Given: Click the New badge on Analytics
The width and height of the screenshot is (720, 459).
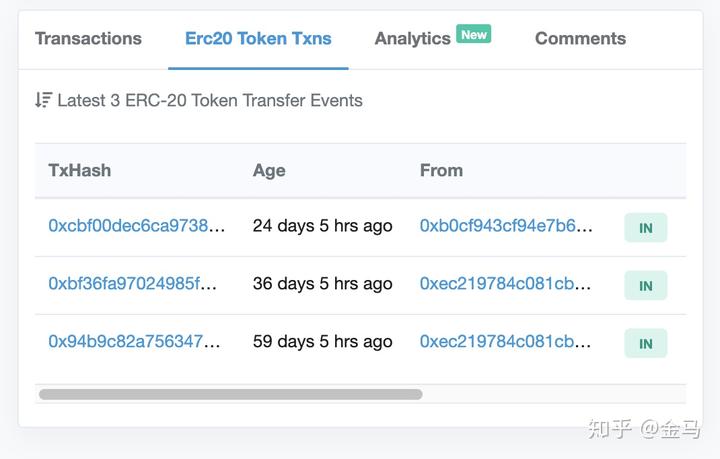Looking at the screenshot, I should 474,34.
